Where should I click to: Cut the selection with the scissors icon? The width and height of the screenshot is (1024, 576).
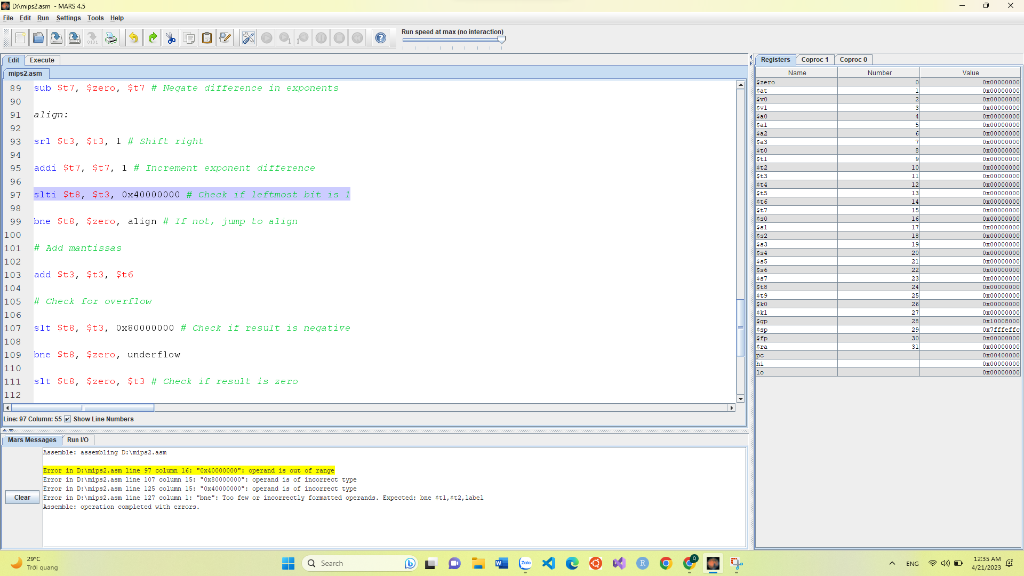pos(170,38)
